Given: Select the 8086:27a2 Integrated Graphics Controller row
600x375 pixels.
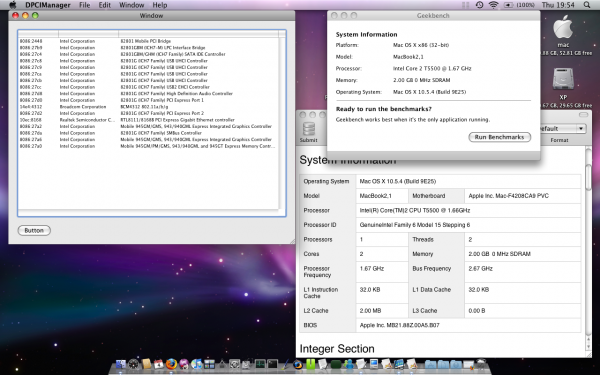Looking at the screenshot, I should [148, 126].
